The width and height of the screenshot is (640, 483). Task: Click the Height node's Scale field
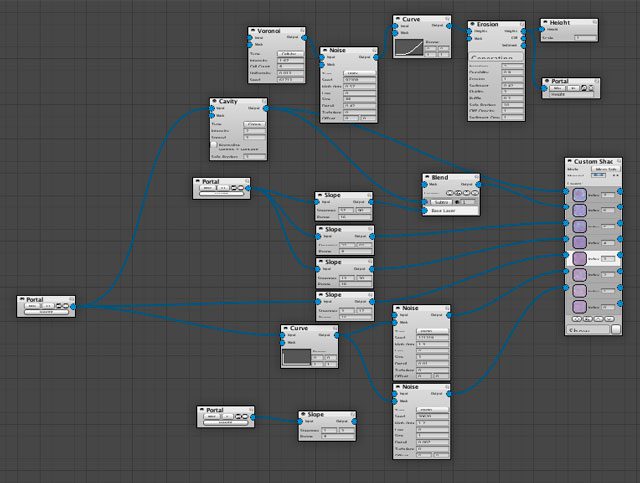click(x=585, y=38)
